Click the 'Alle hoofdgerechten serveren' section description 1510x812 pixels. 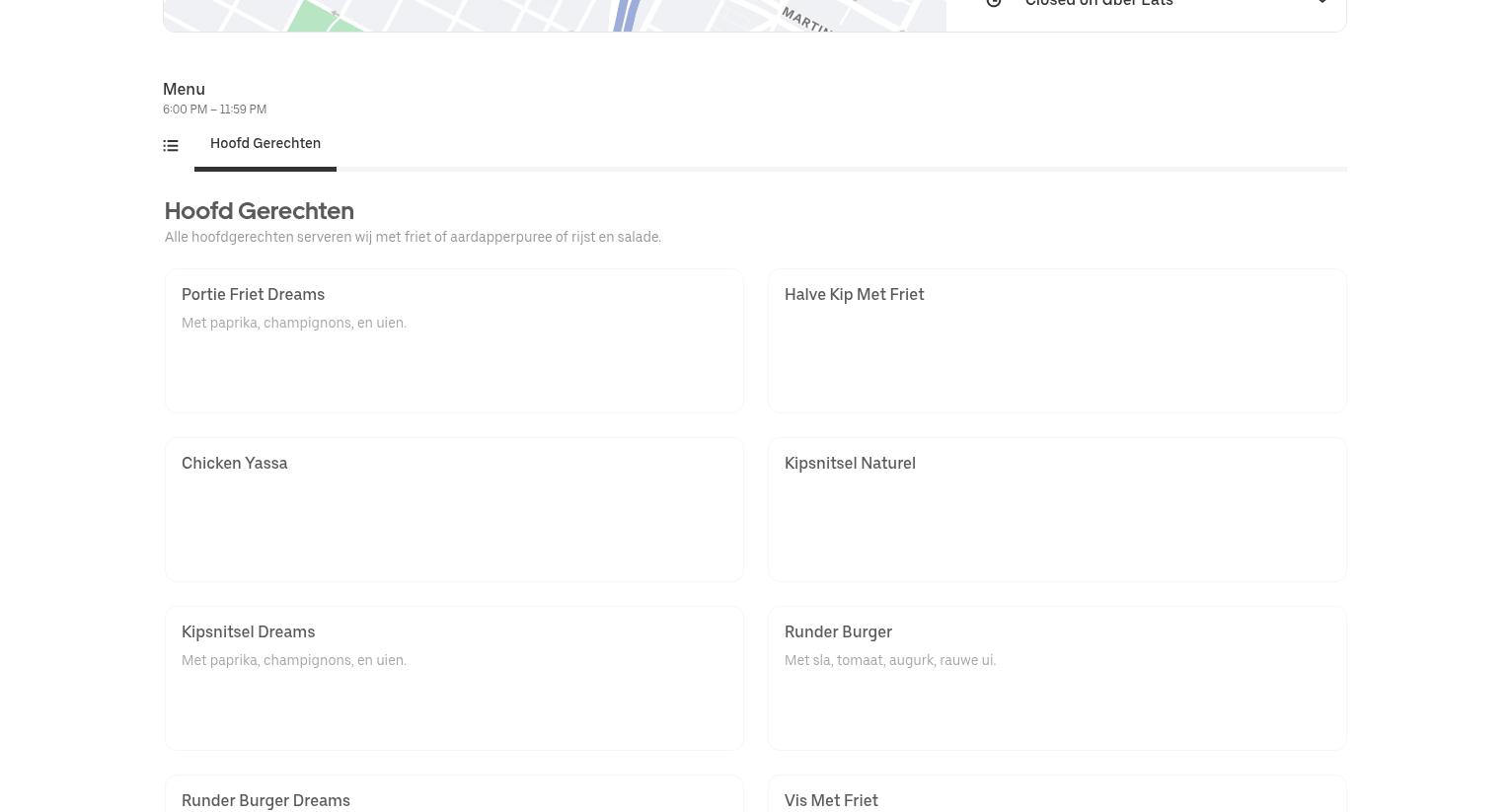pos(413,237)
